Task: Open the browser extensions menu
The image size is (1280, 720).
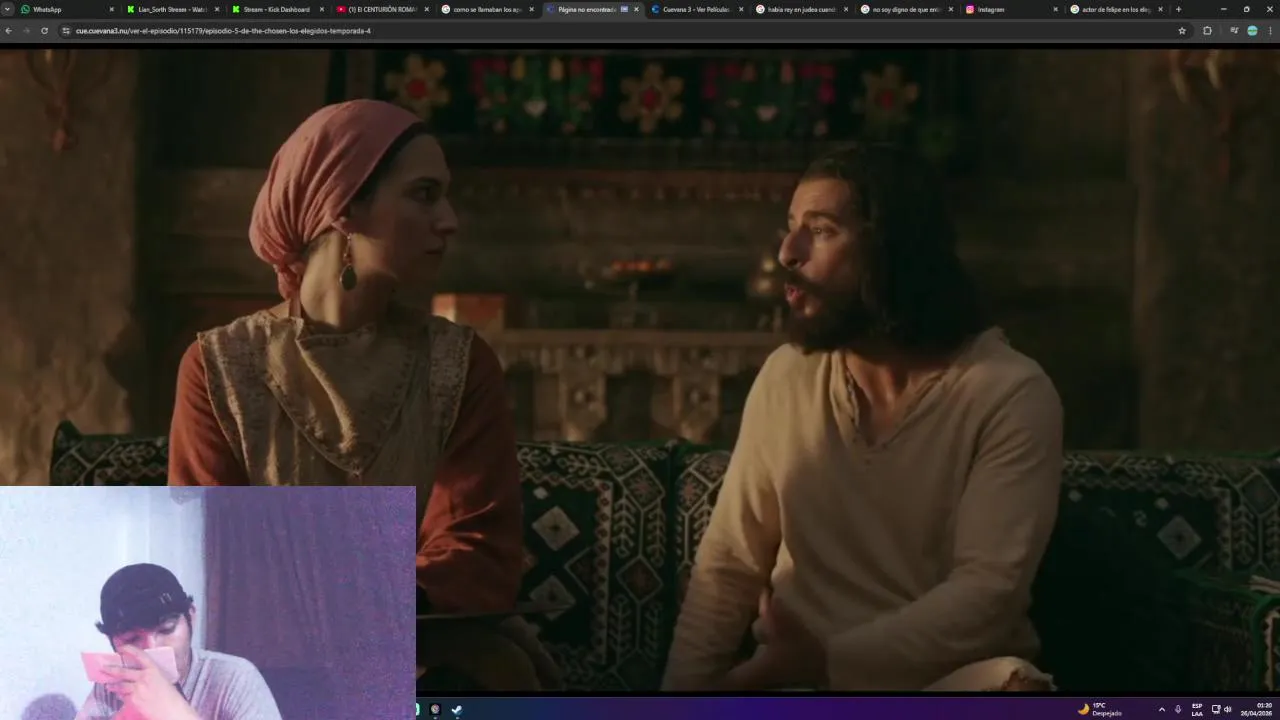Action: point(1207,31)
